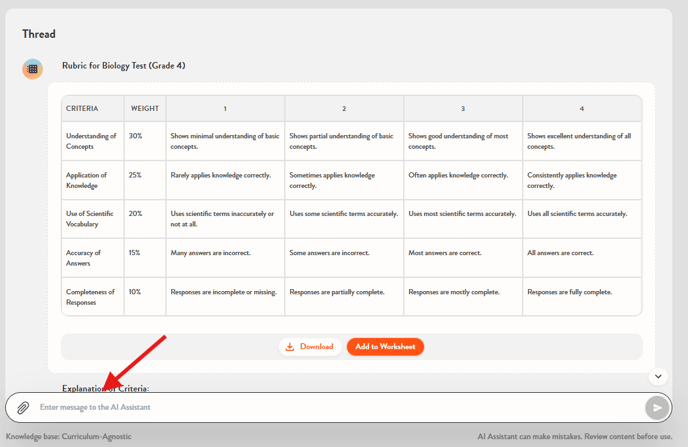The width and height of the screenshot is (688, 447).
Task: Click the Download button
Action: (310, 347)
